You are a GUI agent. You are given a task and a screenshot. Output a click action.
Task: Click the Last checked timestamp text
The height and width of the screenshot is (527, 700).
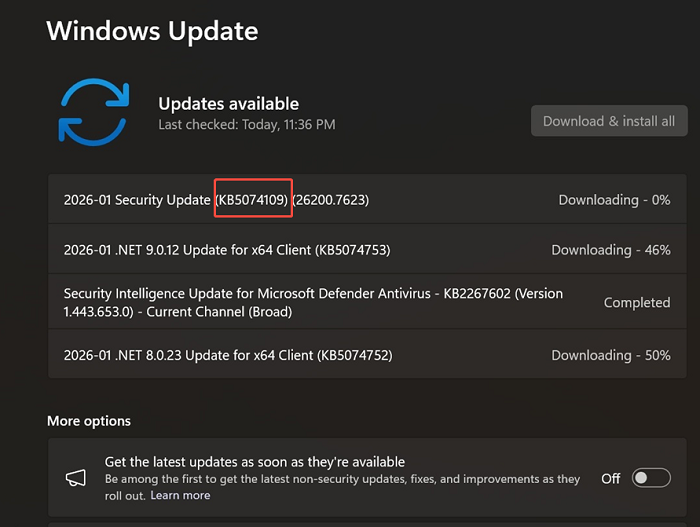point(246,125)
